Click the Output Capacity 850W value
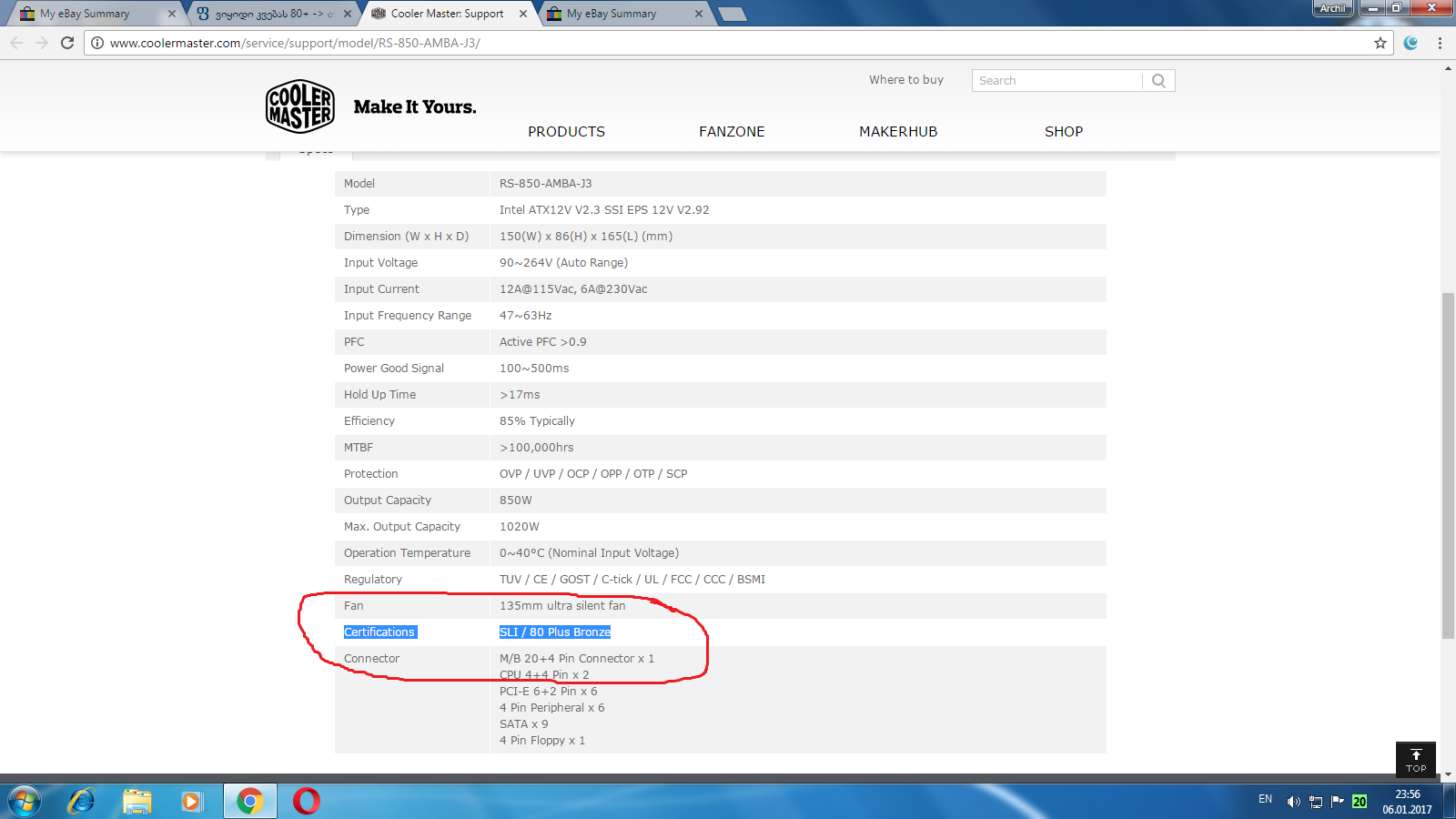 coord(515,500)
